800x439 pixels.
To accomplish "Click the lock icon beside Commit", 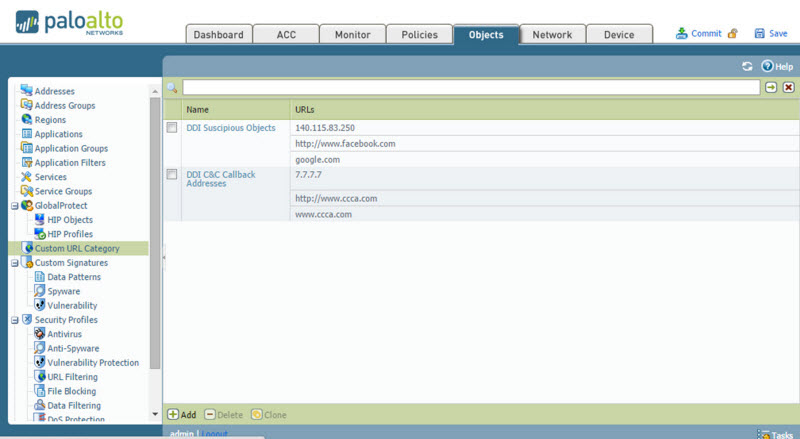I will pyautogui.click(x=733, y=34).
